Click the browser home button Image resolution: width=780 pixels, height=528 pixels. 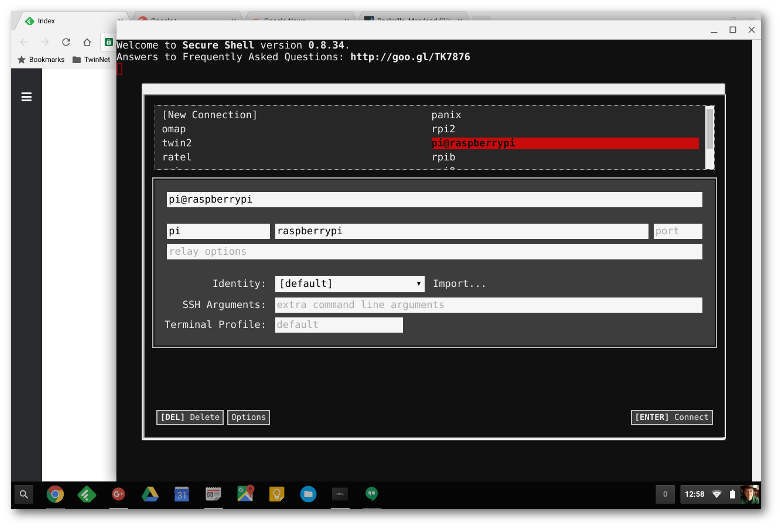87,42
